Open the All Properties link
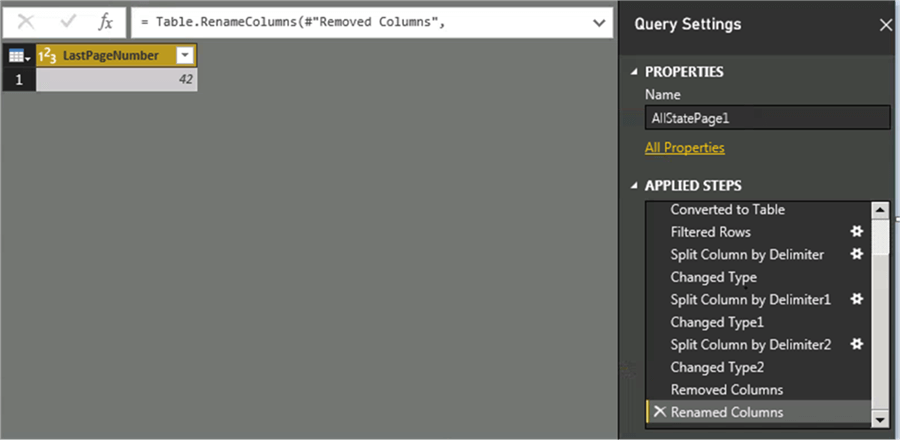Viewport: 900px width, 440px height. click(x=685, y=148)
